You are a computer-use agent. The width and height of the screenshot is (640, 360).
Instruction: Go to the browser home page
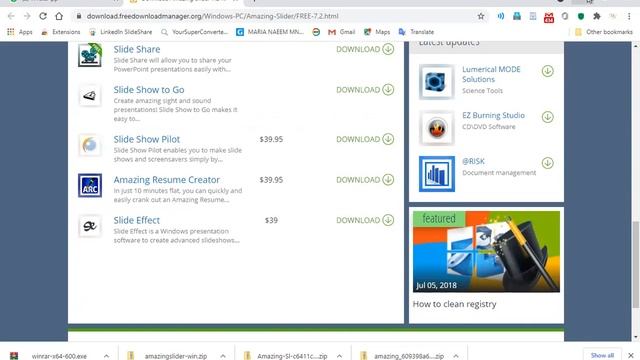(x=59, y=16)
